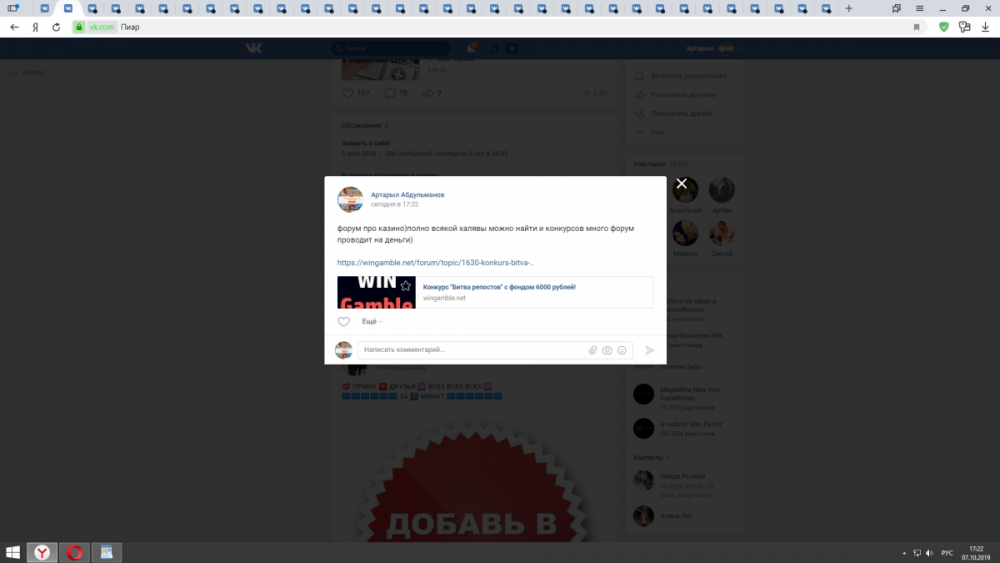1000x563 pixels.
Task: Click the VK logo in the header
Action: tap(254, 48)
